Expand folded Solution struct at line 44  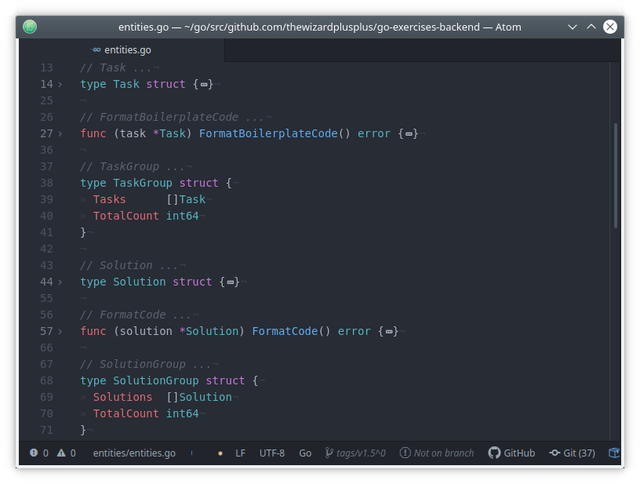point(60,282)
